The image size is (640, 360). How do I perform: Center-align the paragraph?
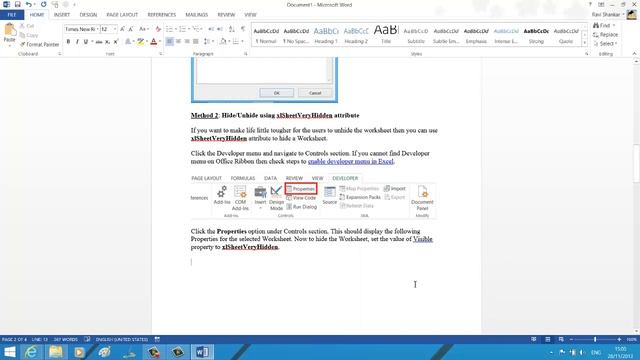178,42
